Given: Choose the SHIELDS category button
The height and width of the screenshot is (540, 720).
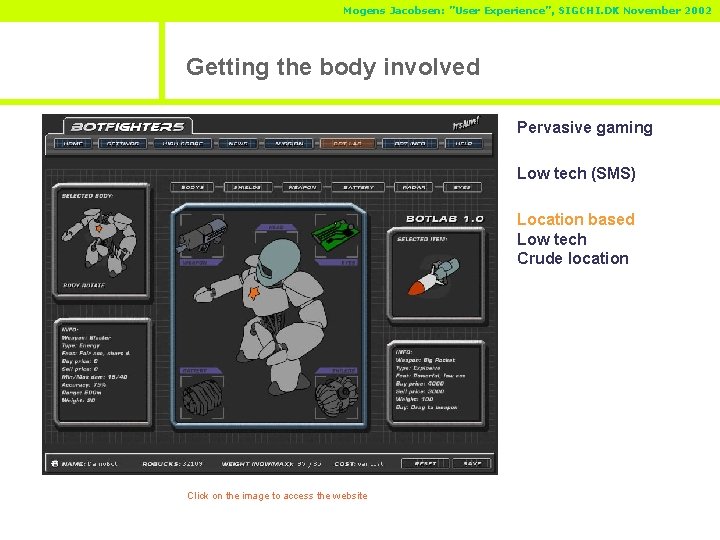Looking at the screenshot, I should pyautogui.click(x=248, y=187).
